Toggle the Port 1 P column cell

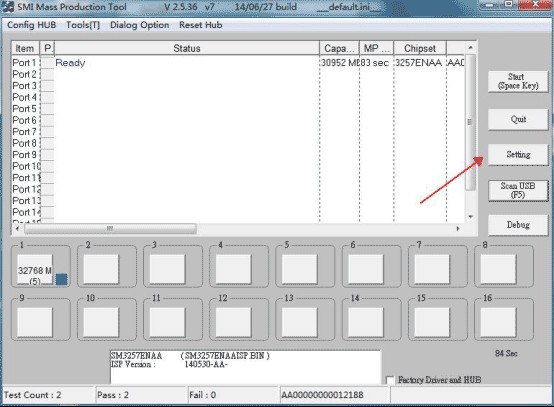[47, 63]
